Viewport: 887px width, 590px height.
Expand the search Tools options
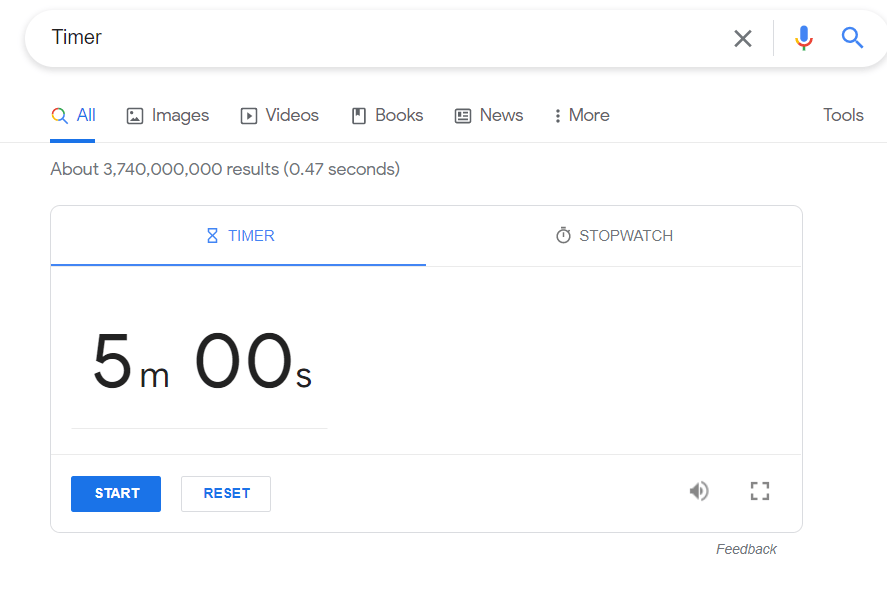(x=843, y=115)
